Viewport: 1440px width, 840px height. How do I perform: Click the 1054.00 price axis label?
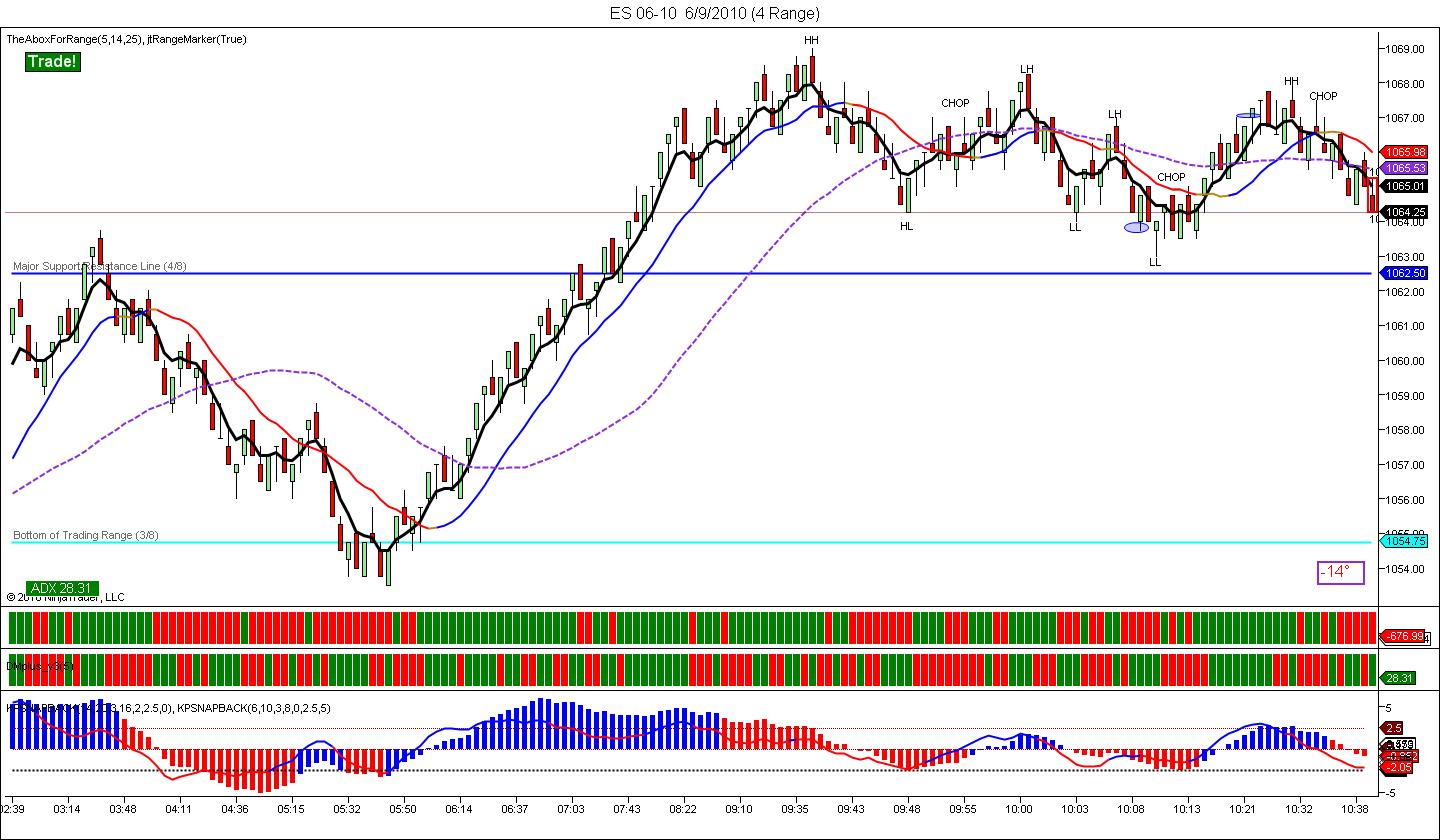point(1404,569)
